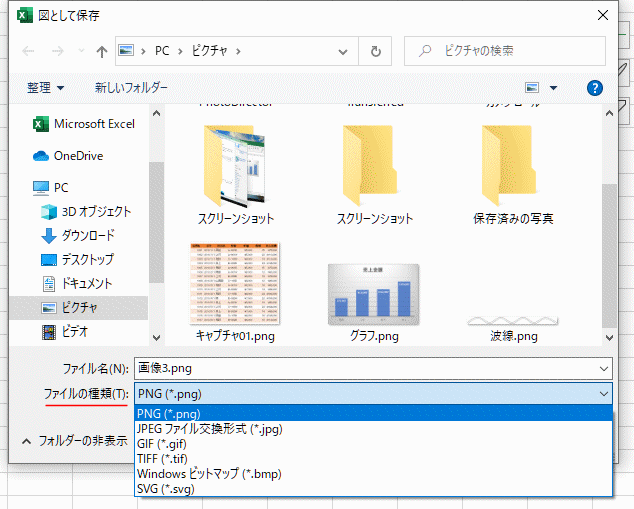
Task: Go up one folder level
Action: [x=102, y=51]
